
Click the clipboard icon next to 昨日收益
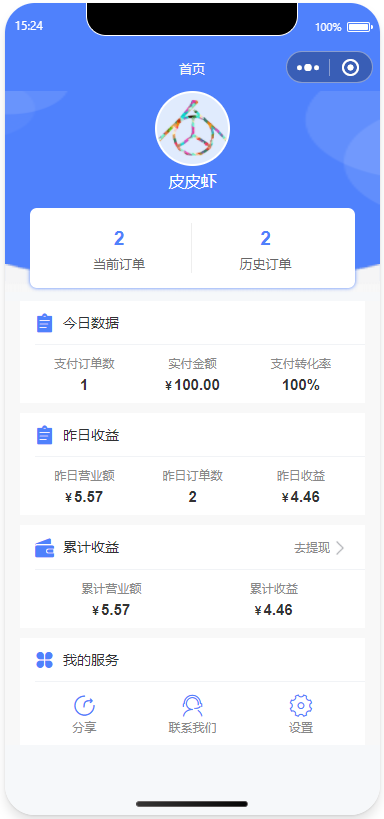[44, 435]
